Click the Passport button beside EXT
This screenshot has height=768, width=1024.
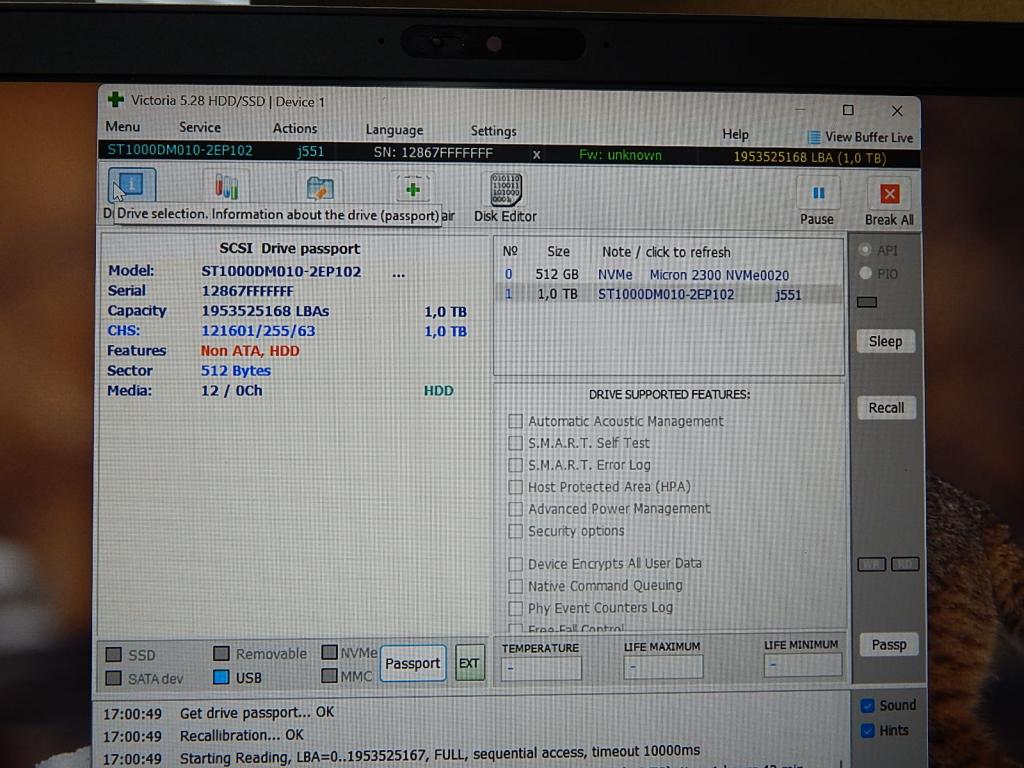[x=413, y=663]
